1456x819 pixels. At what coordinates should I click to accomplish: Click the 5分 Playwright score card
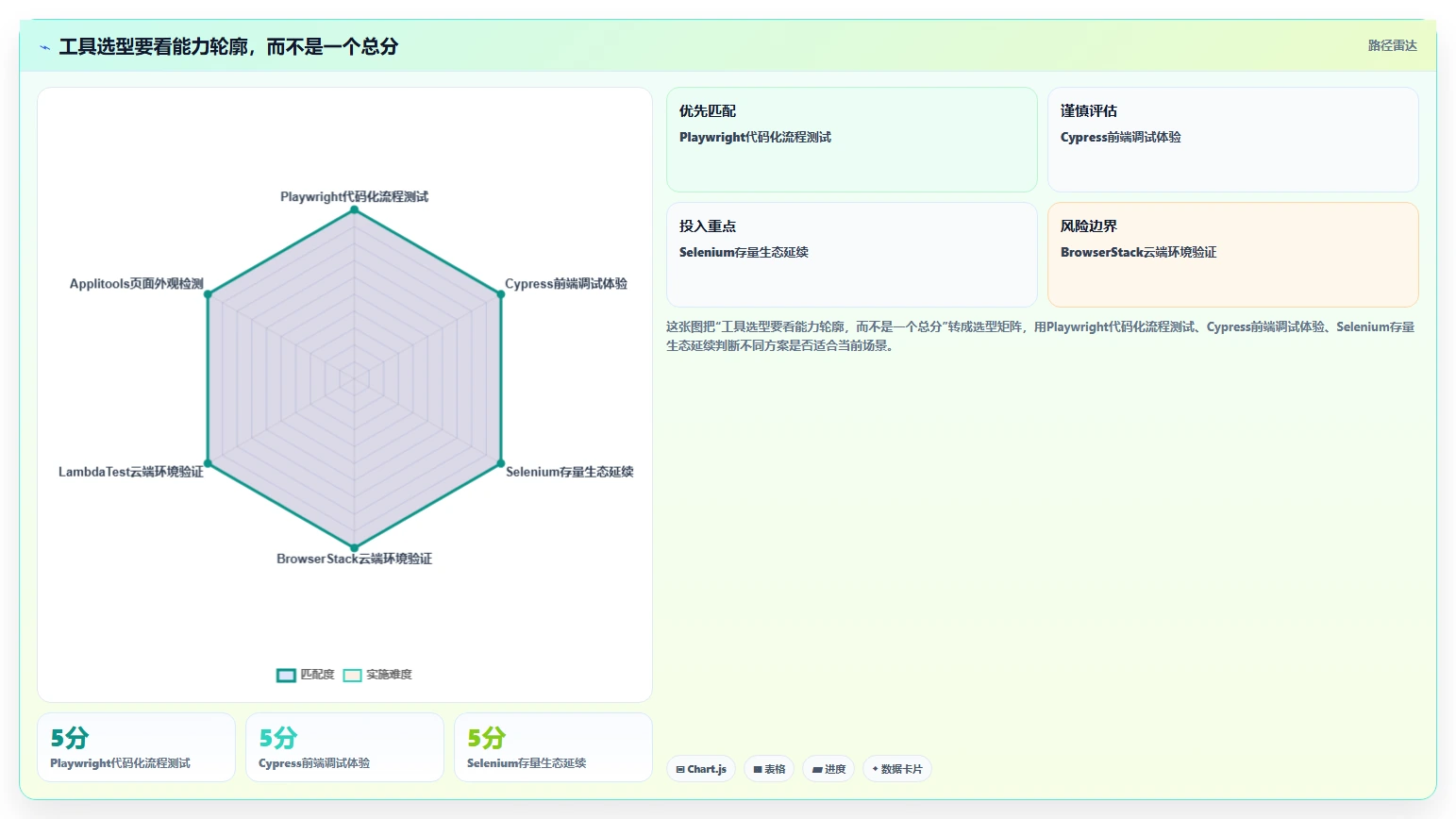coord(137,747)
